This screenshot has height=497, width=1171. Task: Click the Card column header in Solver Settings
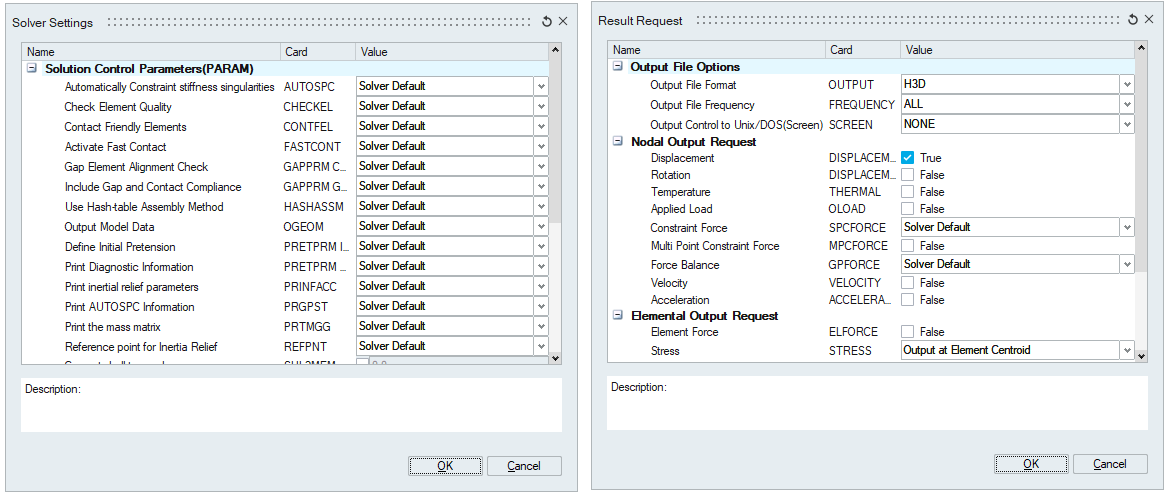[317, 52]
